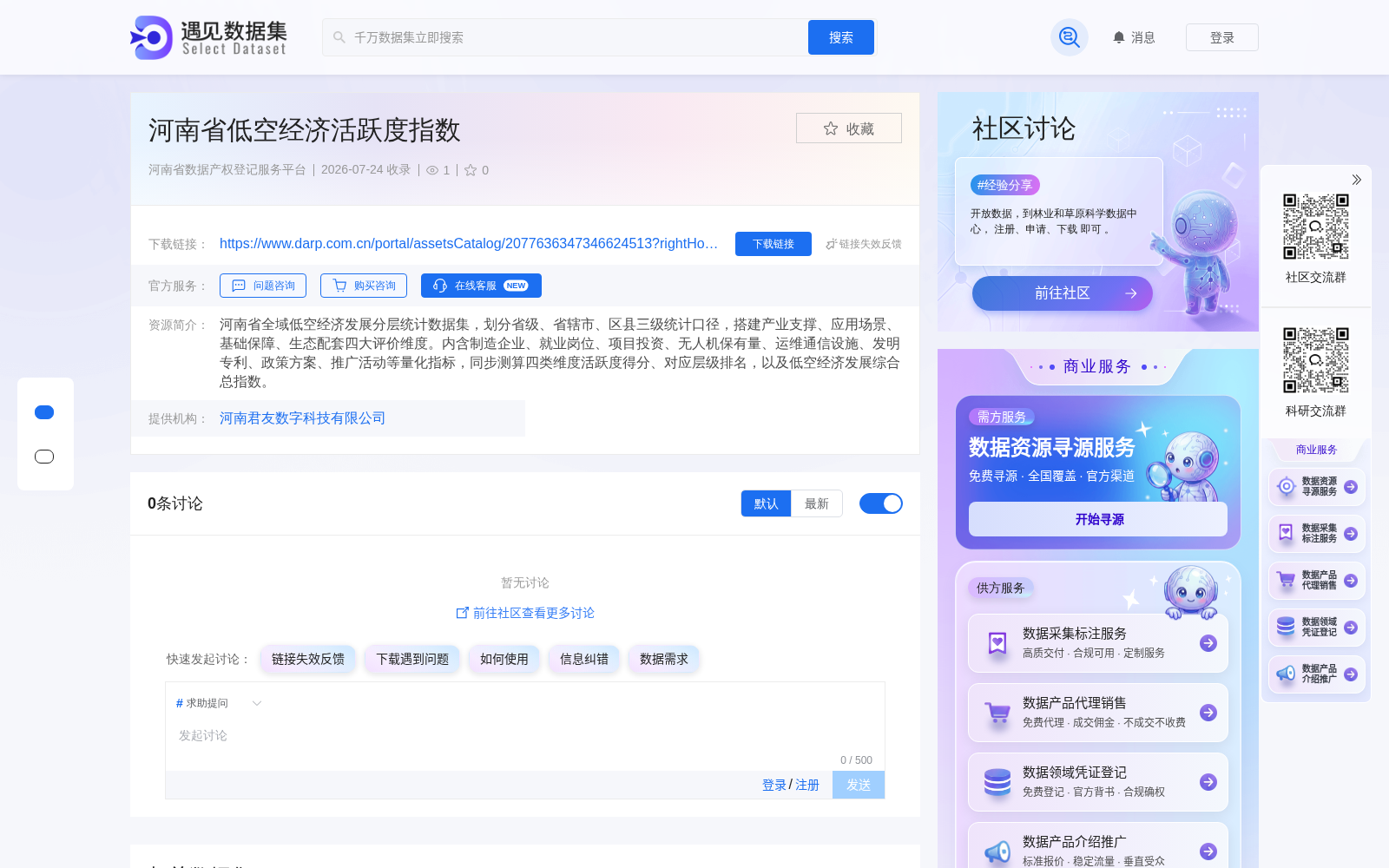Open 数据采集标注服务 in right sidebar

coord(1317,534)
